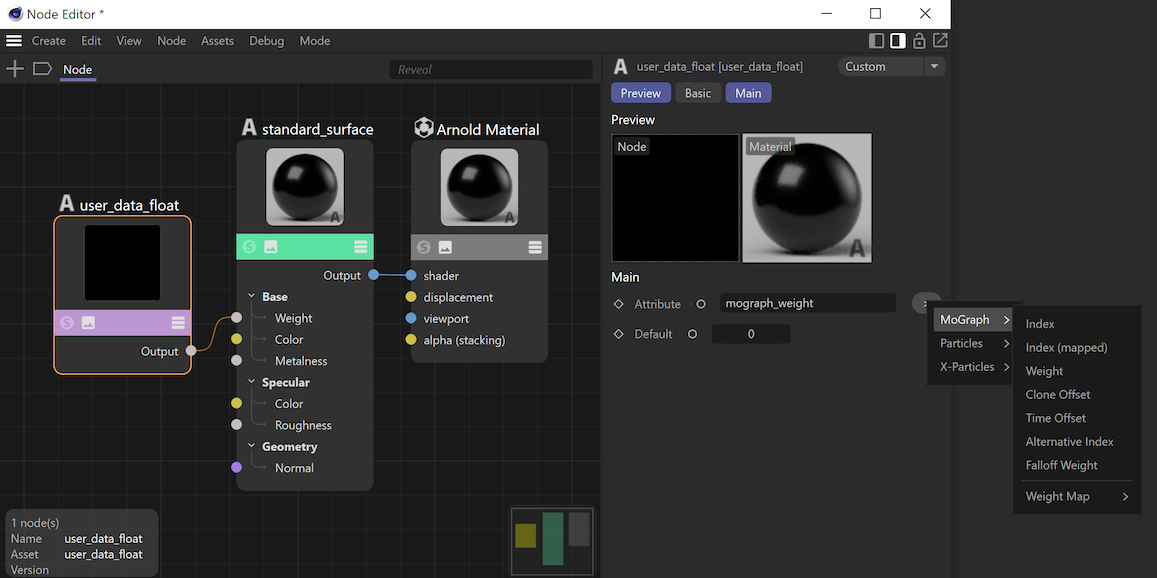Click the plus add-node icon

pyautogui.click(x=14, y=69)
